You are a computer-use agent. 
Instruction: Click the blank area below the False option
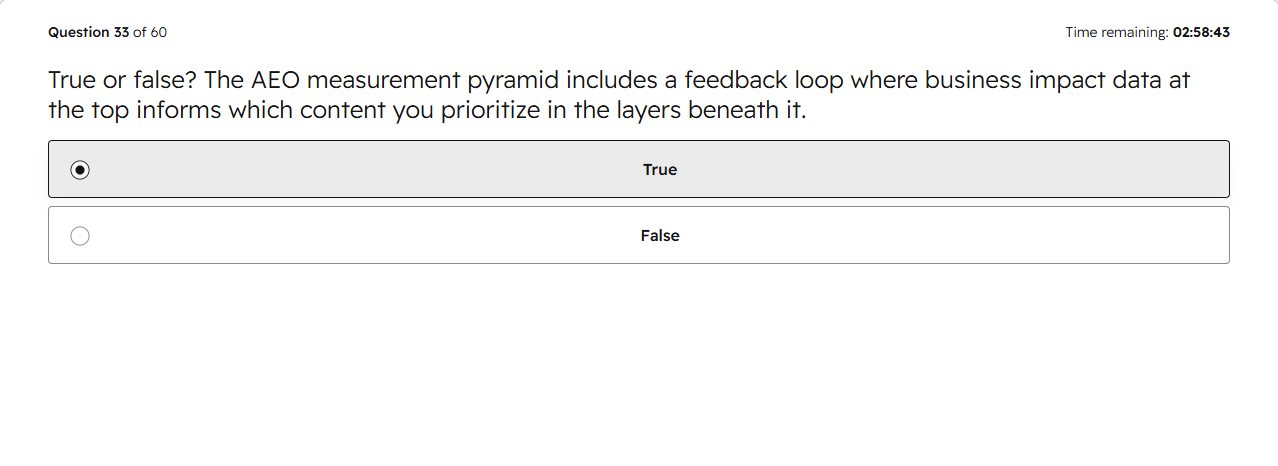pos(639,365)
